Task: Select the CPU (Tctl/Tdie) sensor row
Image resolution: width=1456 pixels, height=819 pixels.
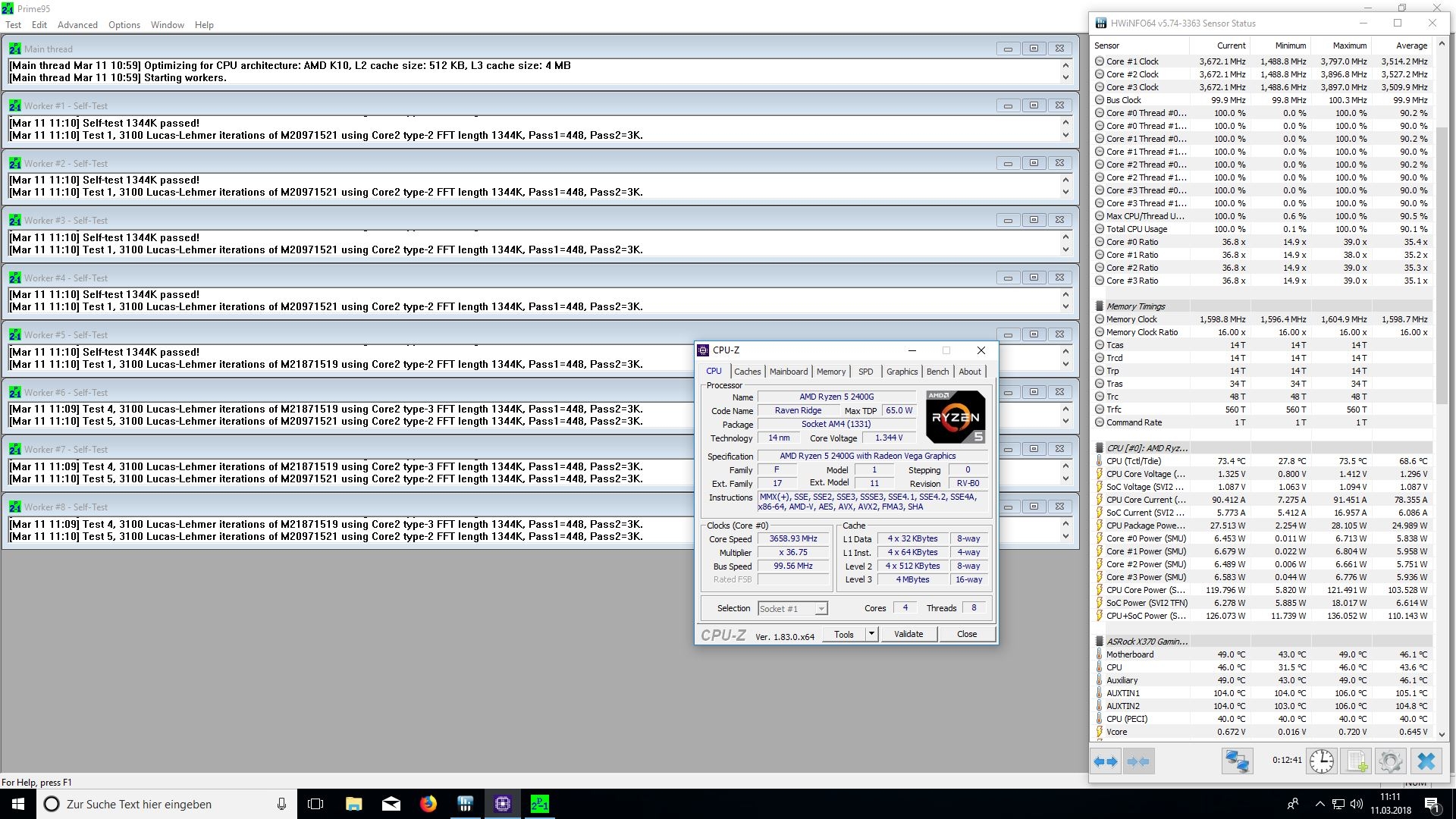Action: [1263, 461]
